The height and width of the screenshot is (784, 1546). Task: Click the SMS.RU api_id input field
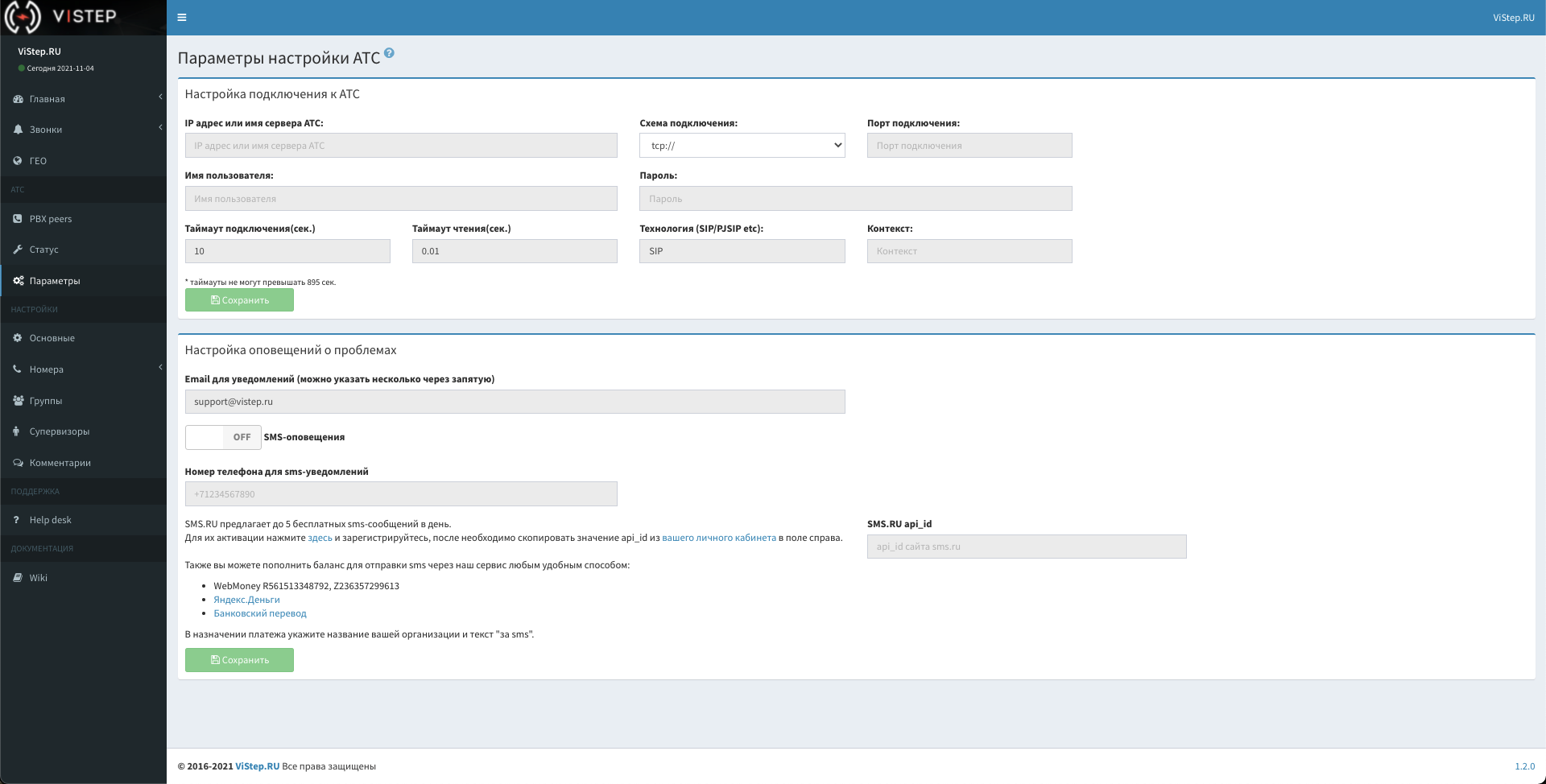click(x=1026, y=547)
